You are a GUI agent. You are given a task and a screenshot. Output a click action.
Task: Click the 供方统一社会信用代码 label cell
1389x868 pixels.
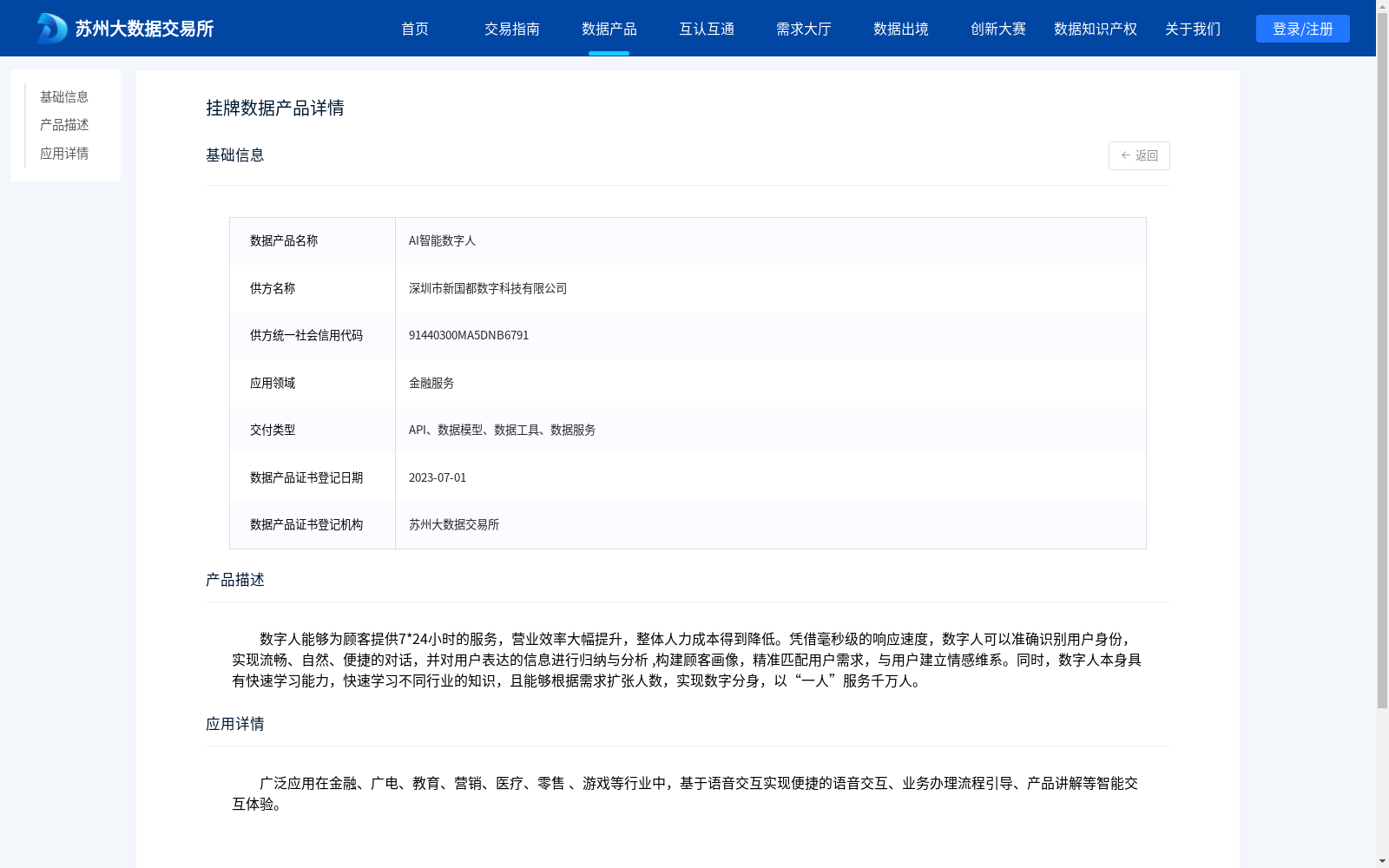(313, 336)
